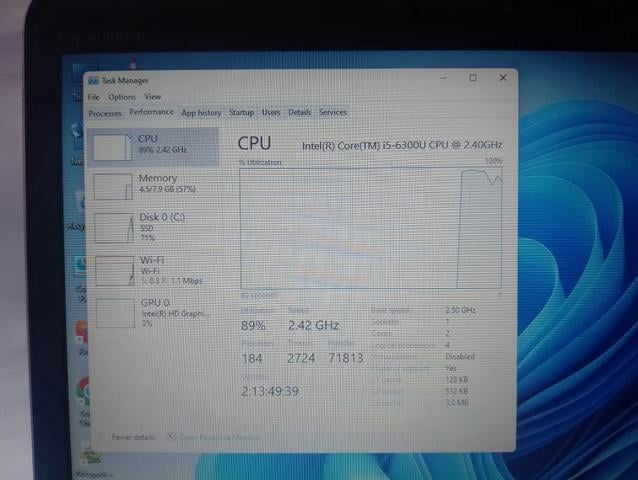Select the Memory label in sidebar
Image resolution: width=638 pixels, height=480 pixels.
click(x=158, y=178)
